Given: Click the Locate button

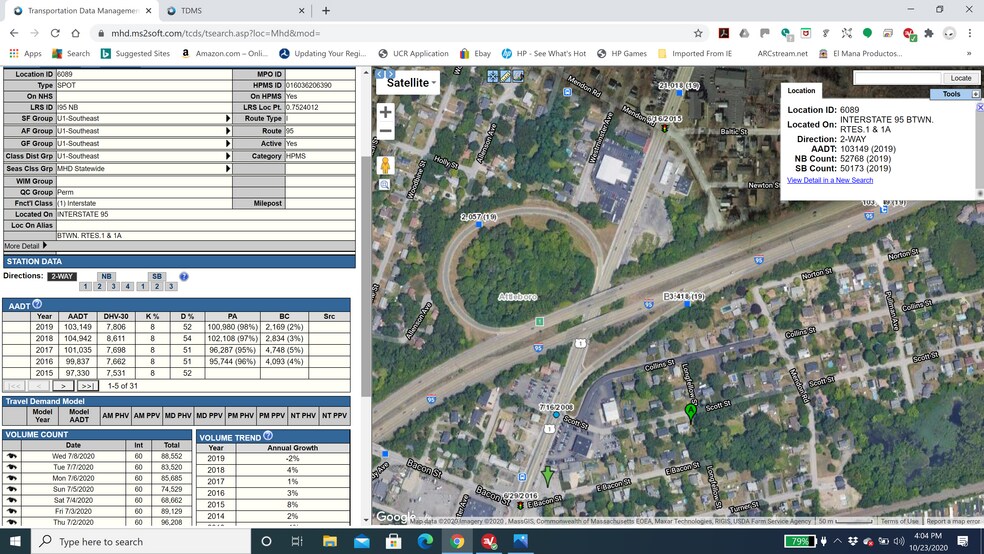Looking at the screenshot, I should pos(961,78).
